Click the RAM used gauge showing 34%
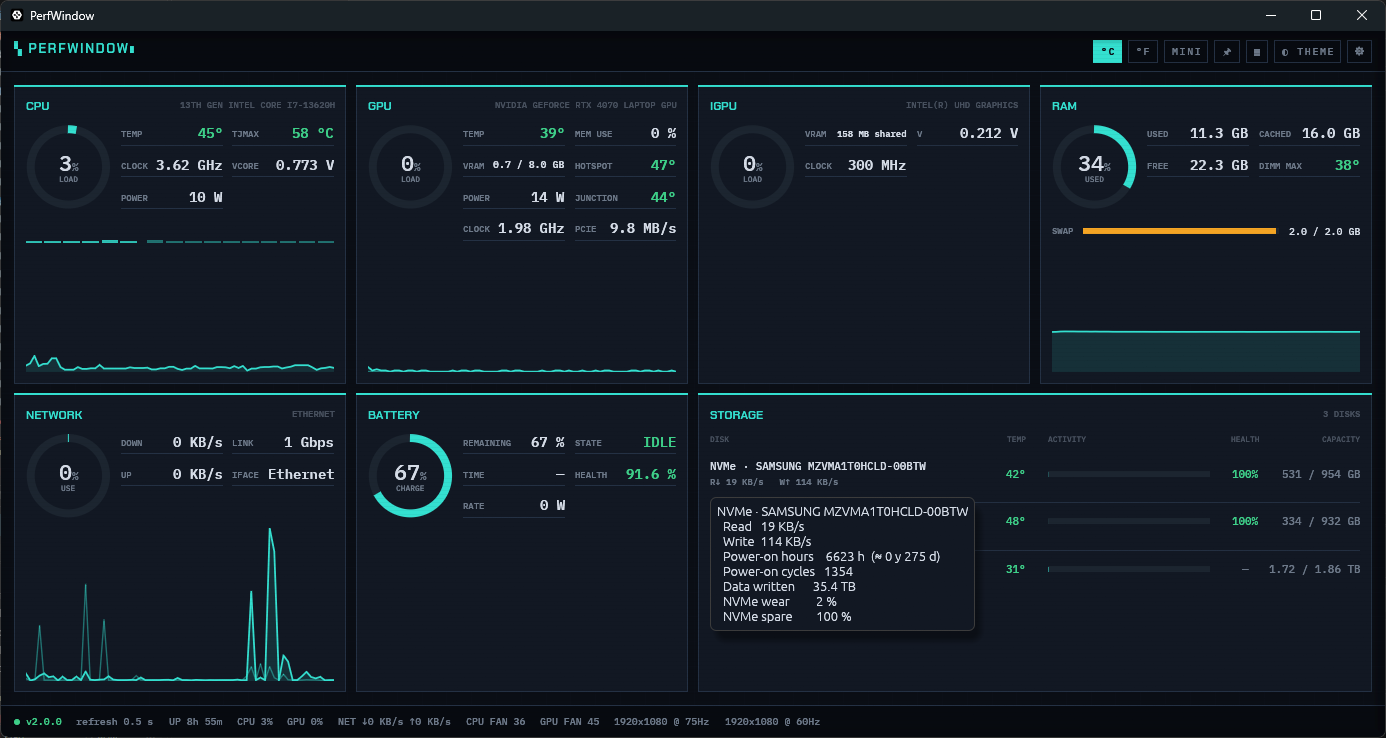This screenshot has width=1386, height=738. 1094,166
